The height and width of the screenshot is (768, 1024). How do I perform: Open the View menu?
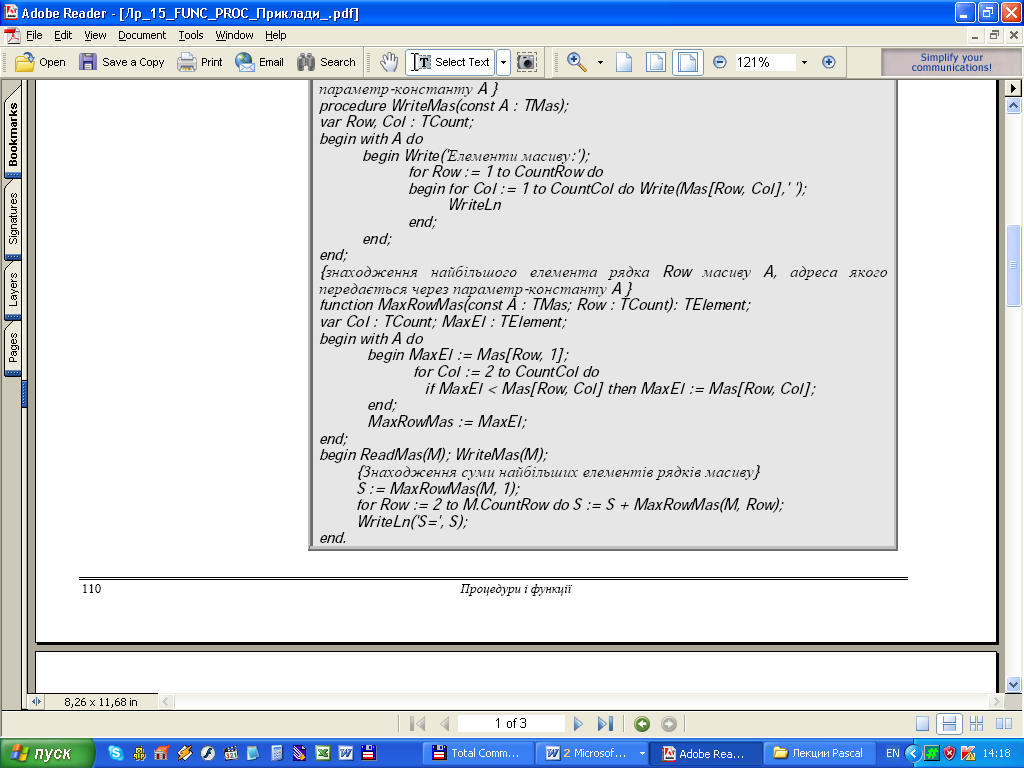point(95,35)
